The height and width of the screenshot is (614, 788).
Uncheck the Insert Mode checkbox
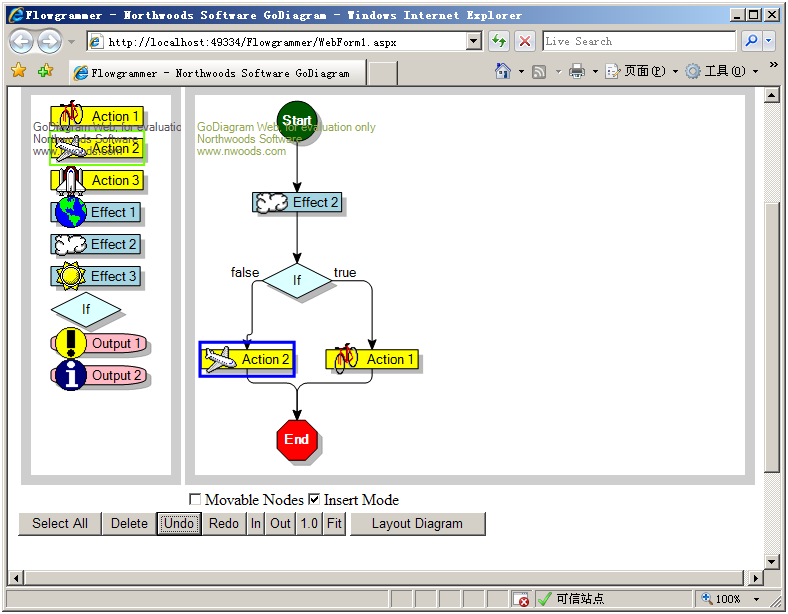click(x=314, y=499)
